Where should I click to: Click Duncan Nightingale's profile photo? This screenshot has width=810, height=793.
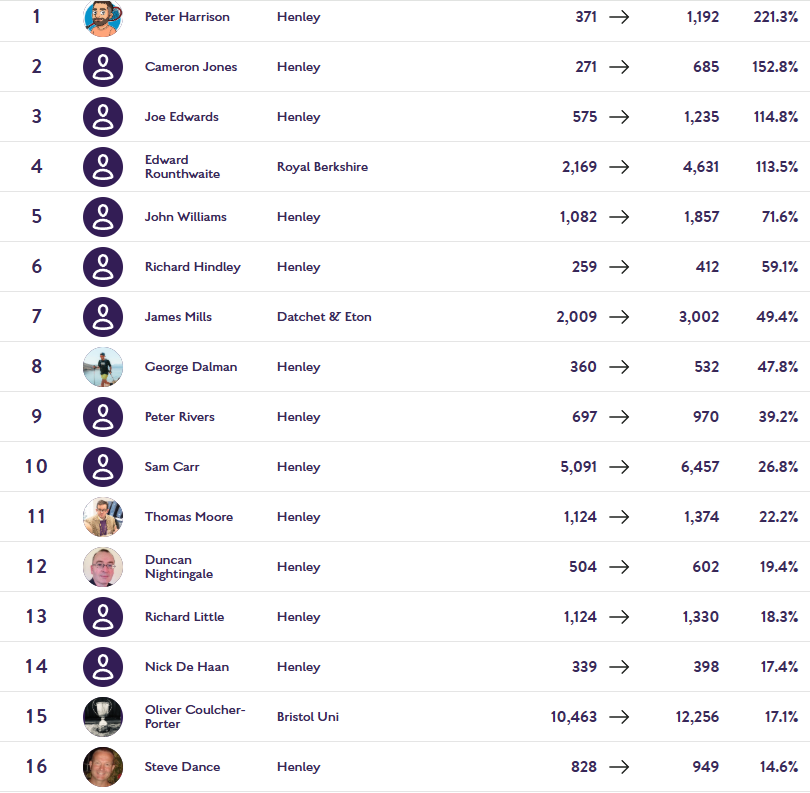pos(103,567)
